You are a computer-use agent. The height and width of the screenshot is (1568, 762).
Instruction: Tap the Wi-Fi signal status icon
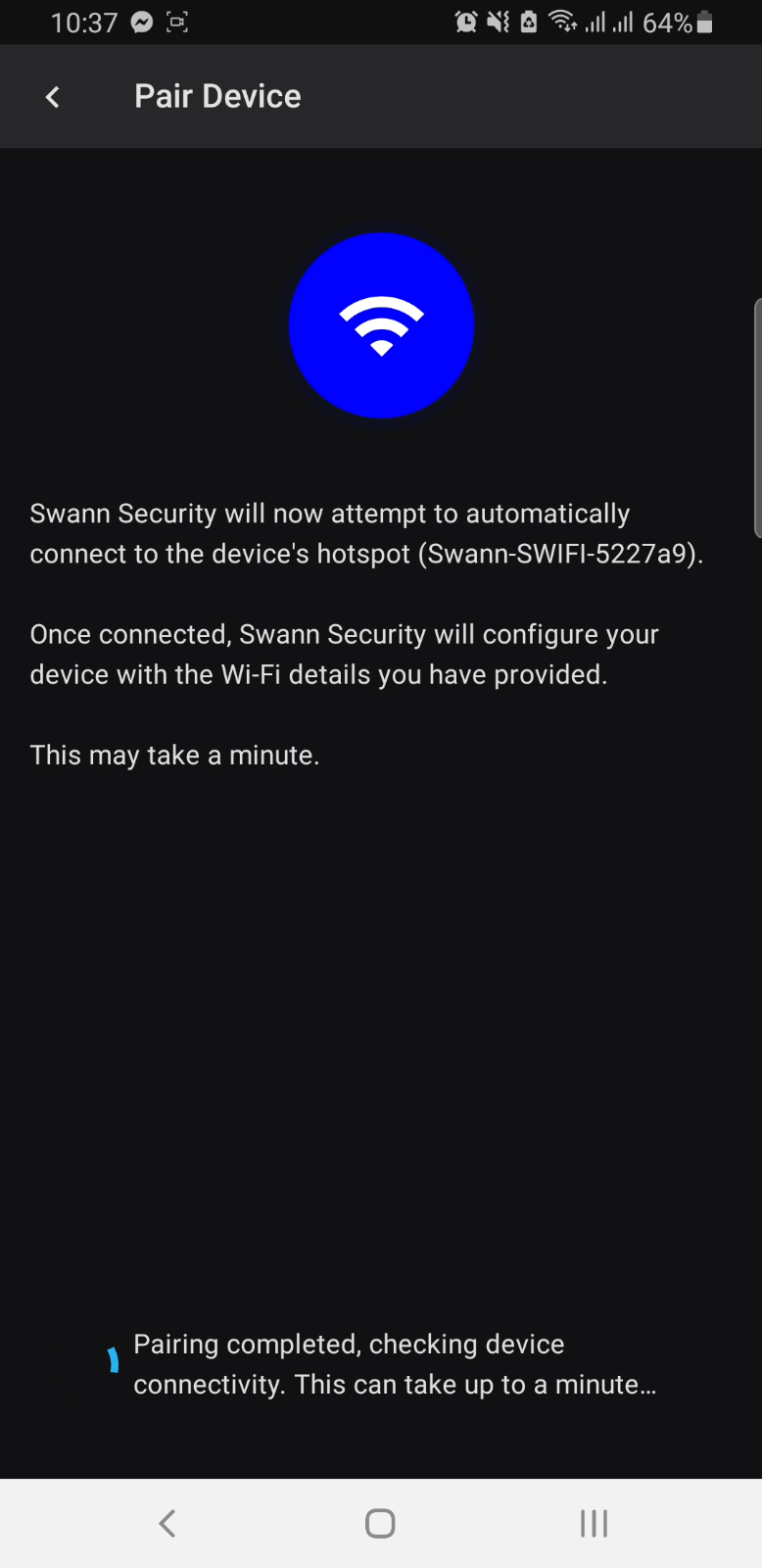(563, 22)
